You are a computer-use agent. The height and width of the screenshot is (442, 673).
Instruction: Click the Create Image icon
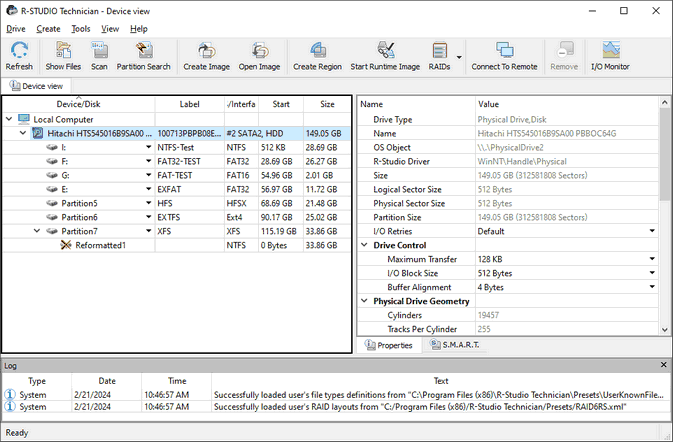point(206,50)
